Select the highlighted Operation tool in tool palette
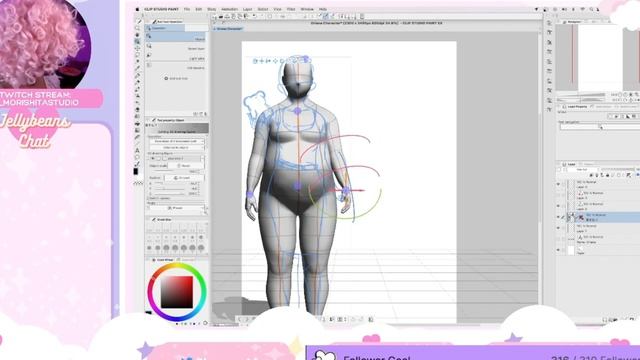This screenshot has width=640, height=360. (x=138, y=41)
